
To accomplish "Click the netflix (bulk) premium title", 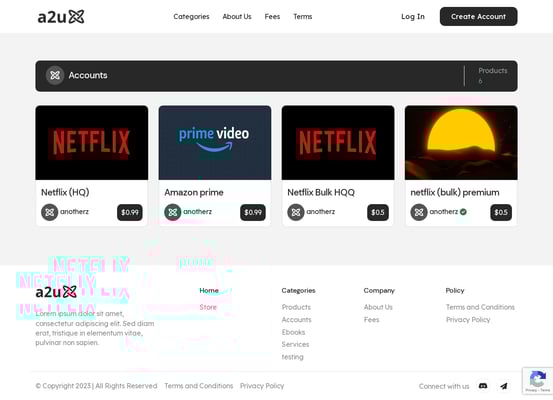I will (x=455, y=192).
